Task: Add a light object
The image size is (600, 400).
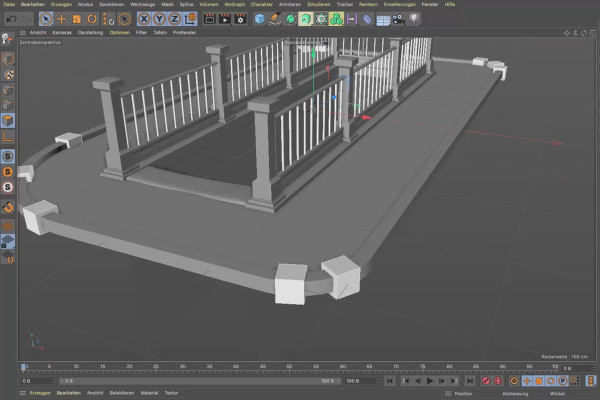Action: click(x=414, y=19)
